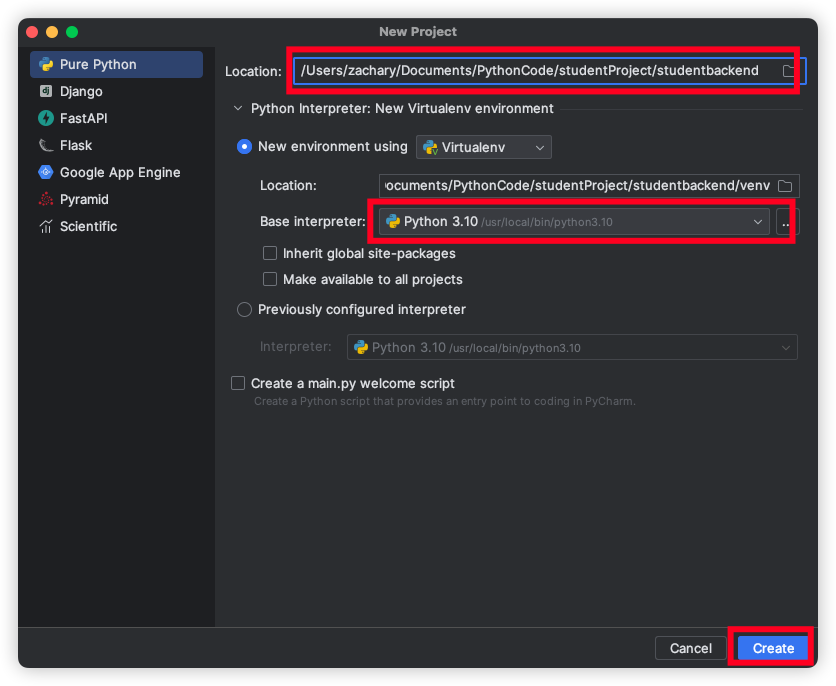Select the Flask project type

pyautogui.click(x=116, y=146)
